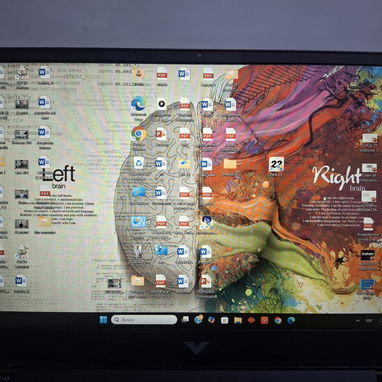Open Task View from the taskbar
The image size is (382, 382).
coord(185,320)
